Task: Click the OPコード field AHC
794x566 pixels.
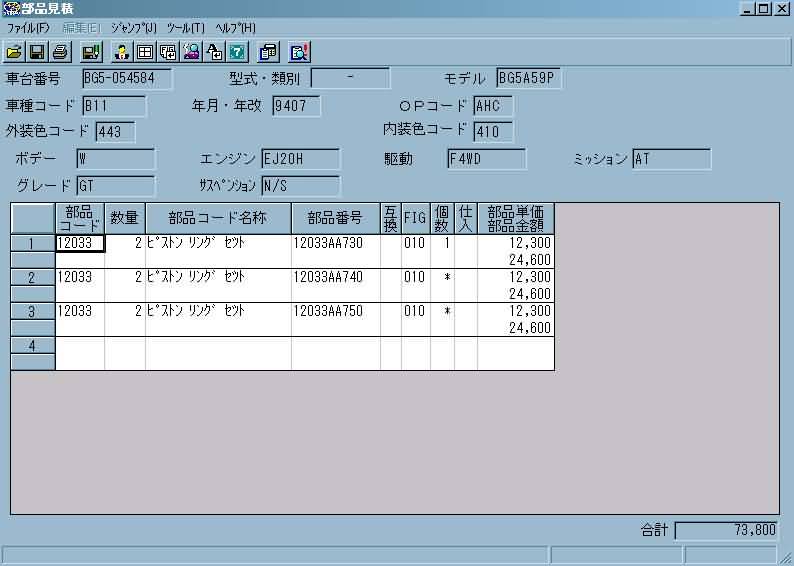Action: click(493, 106)
